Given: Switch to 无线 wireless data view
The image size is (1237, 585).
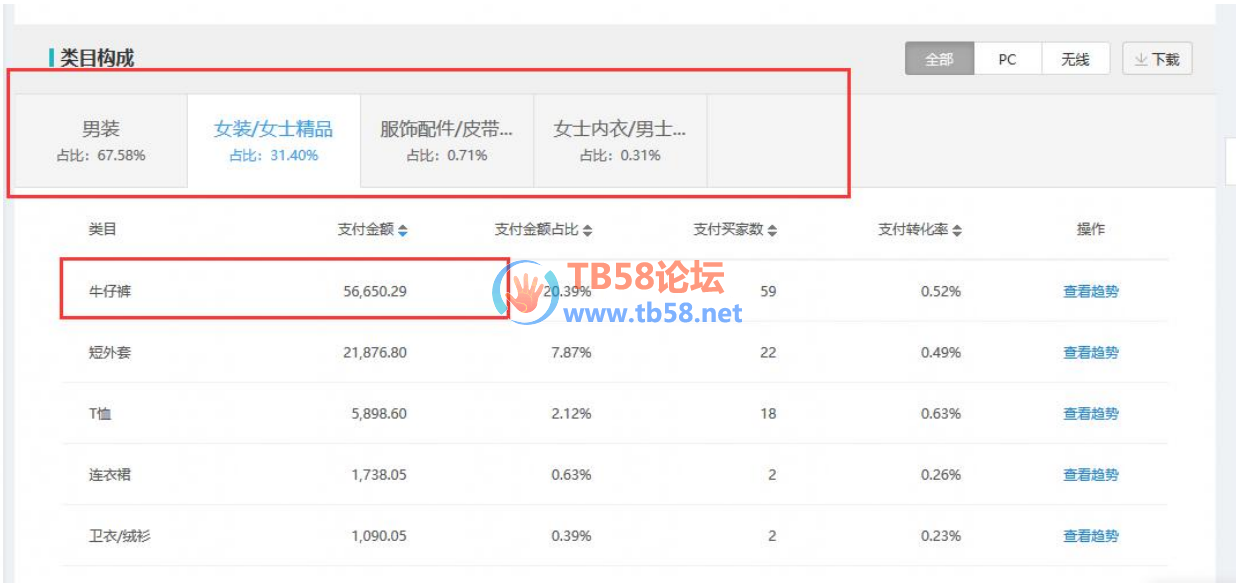Looking at the screenshot, I should [1075, 59].
